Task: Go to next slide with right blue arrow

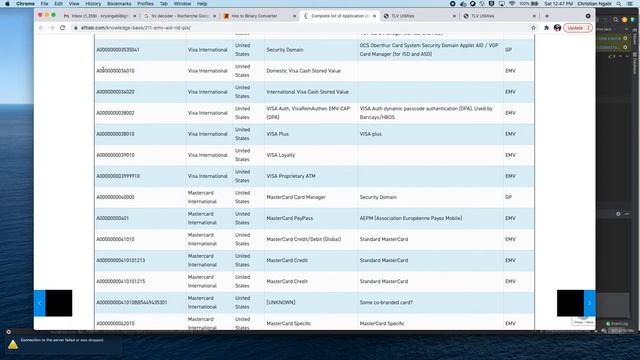Action: coord(589,303)
